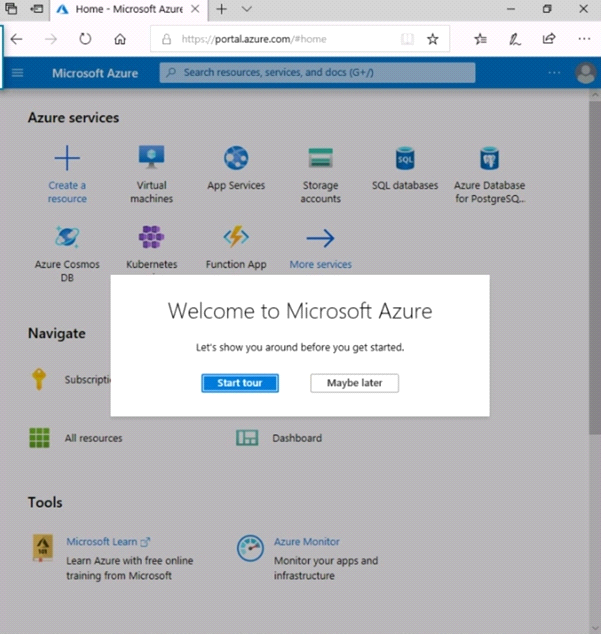Click the site lock security icon
601x634 pixels.
(166, 39)
